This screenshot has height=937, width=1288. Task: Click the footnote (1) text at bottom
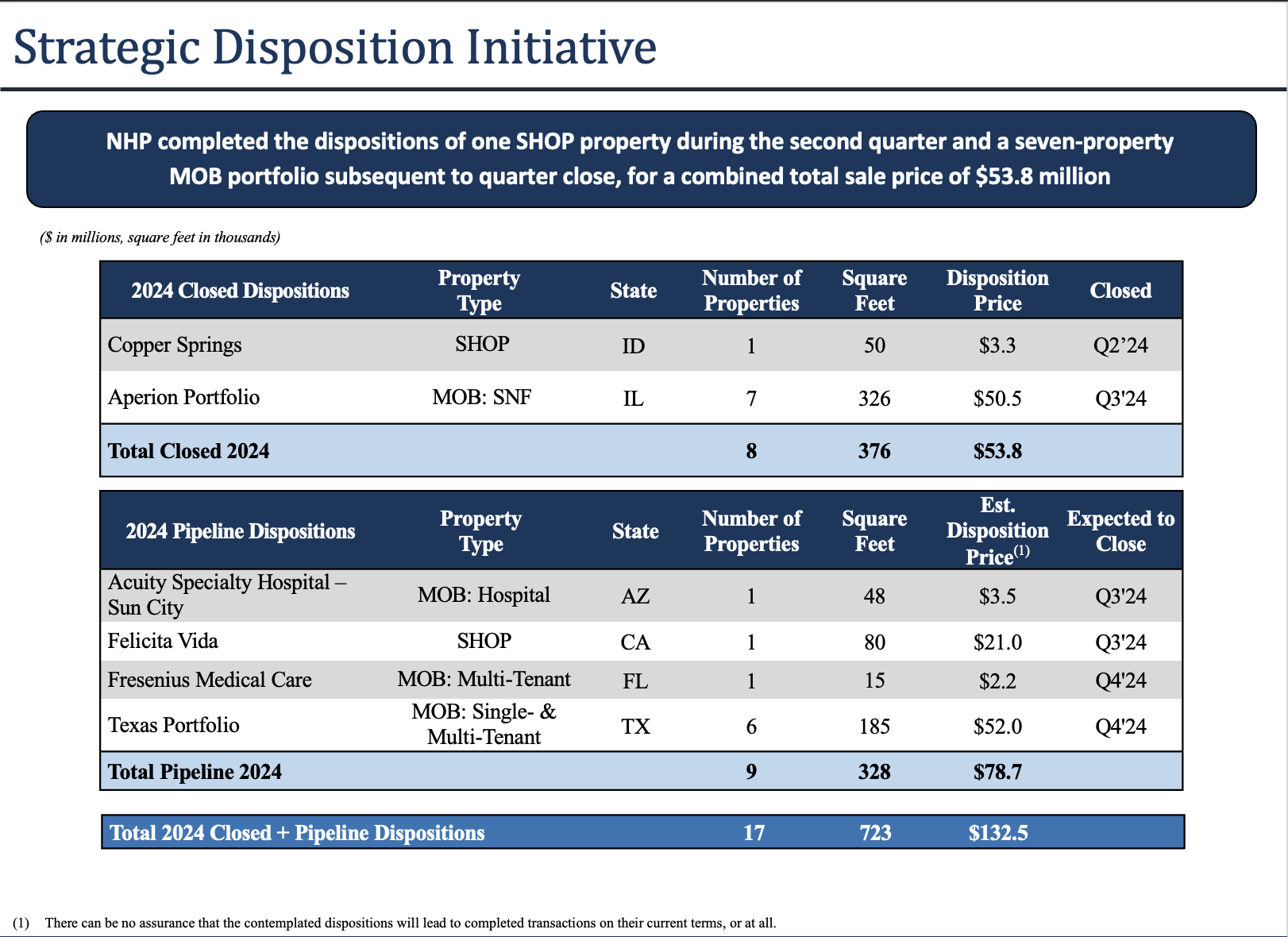[410, 923]
